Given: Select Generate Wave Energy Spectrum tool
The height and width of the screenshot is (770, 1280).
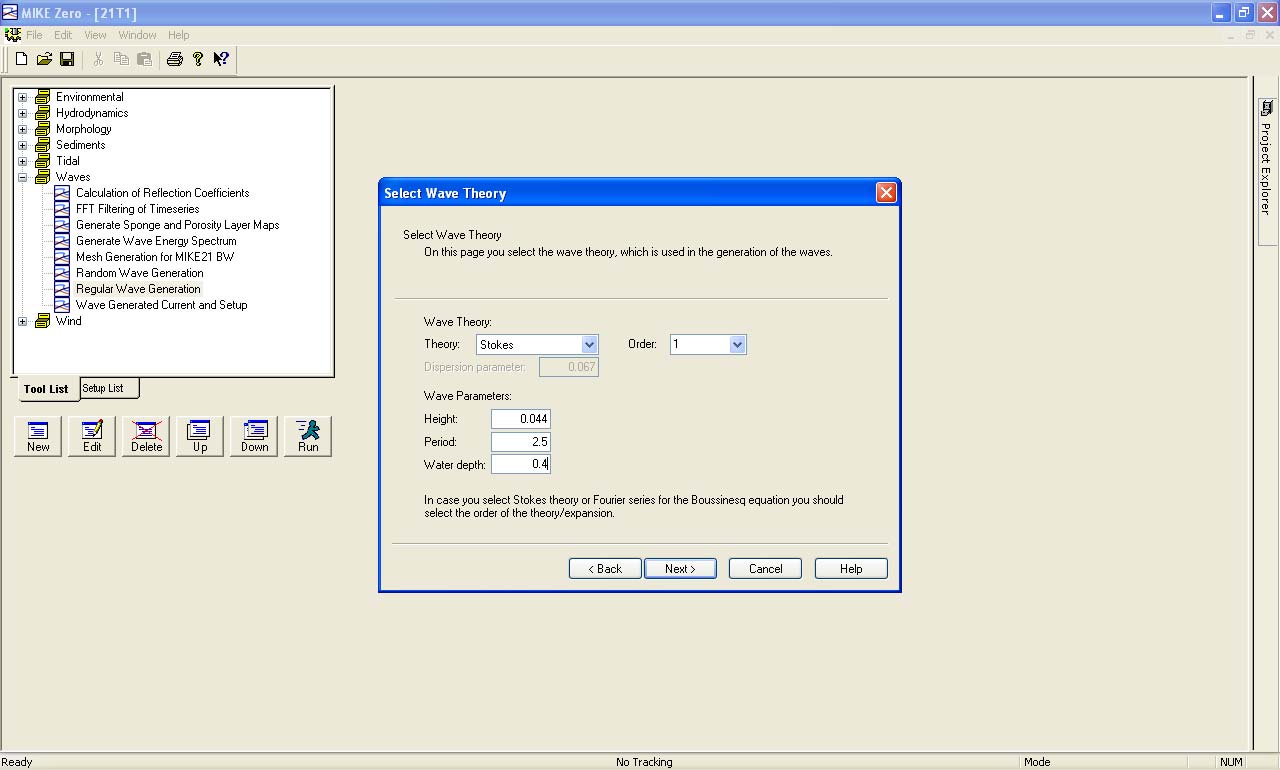Looking at the screenshot, I should coord(156,241).
